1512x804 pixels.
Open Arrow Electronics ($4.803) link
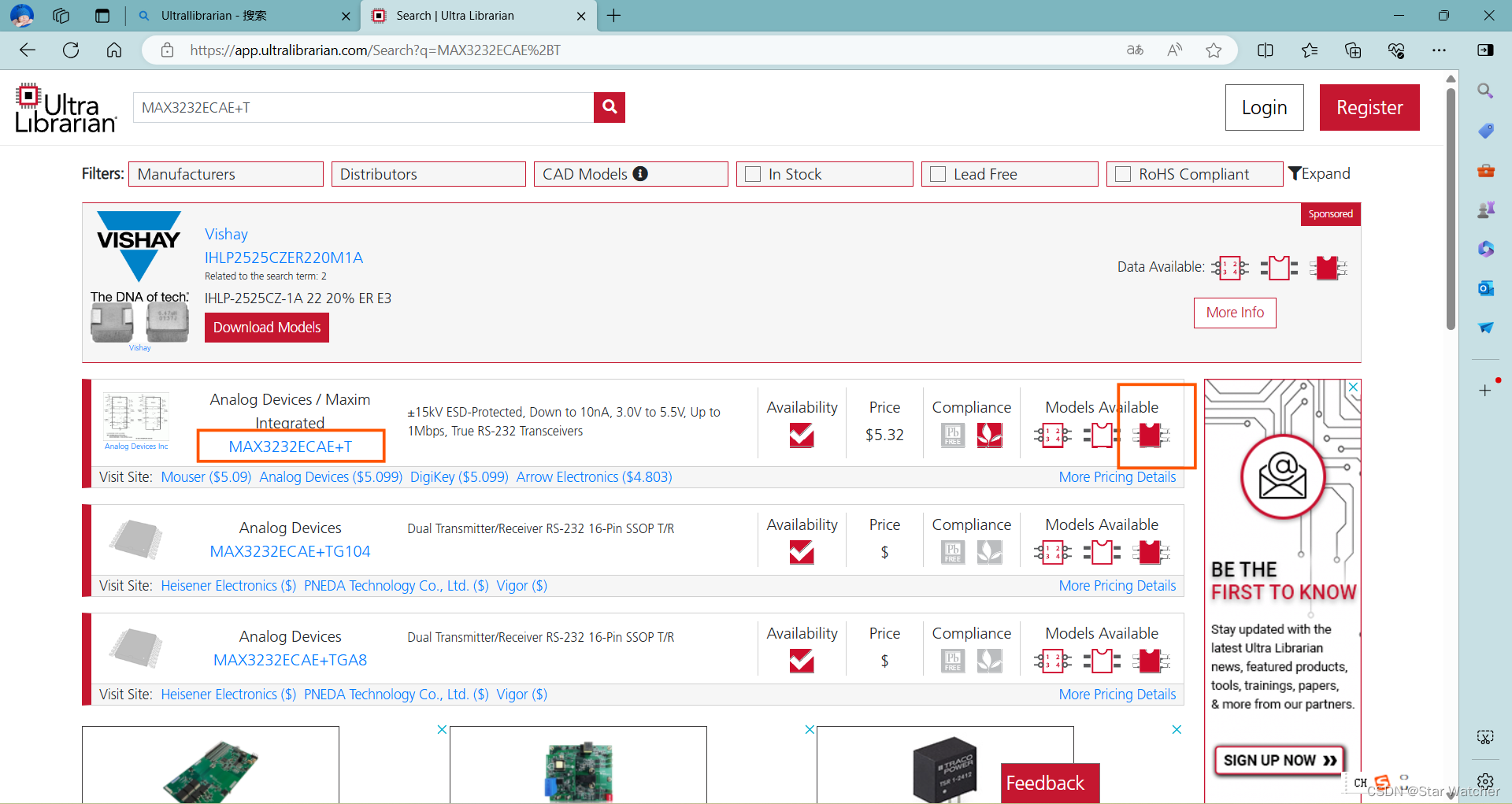[594, 477]
